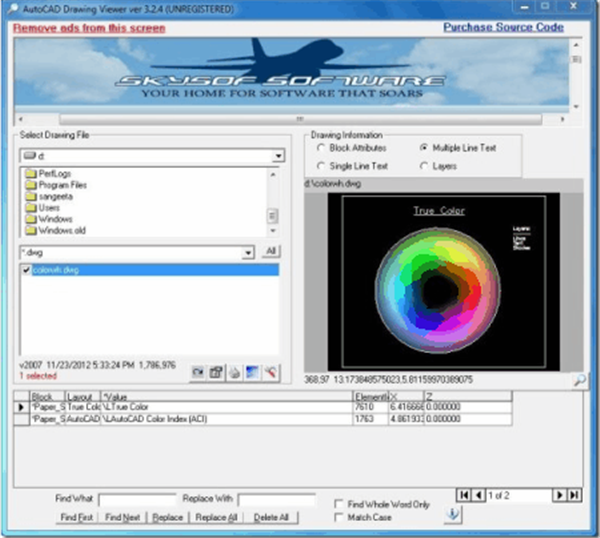Click the Z column header
This screenshot has width=600, height=538.
click(468, 396)
